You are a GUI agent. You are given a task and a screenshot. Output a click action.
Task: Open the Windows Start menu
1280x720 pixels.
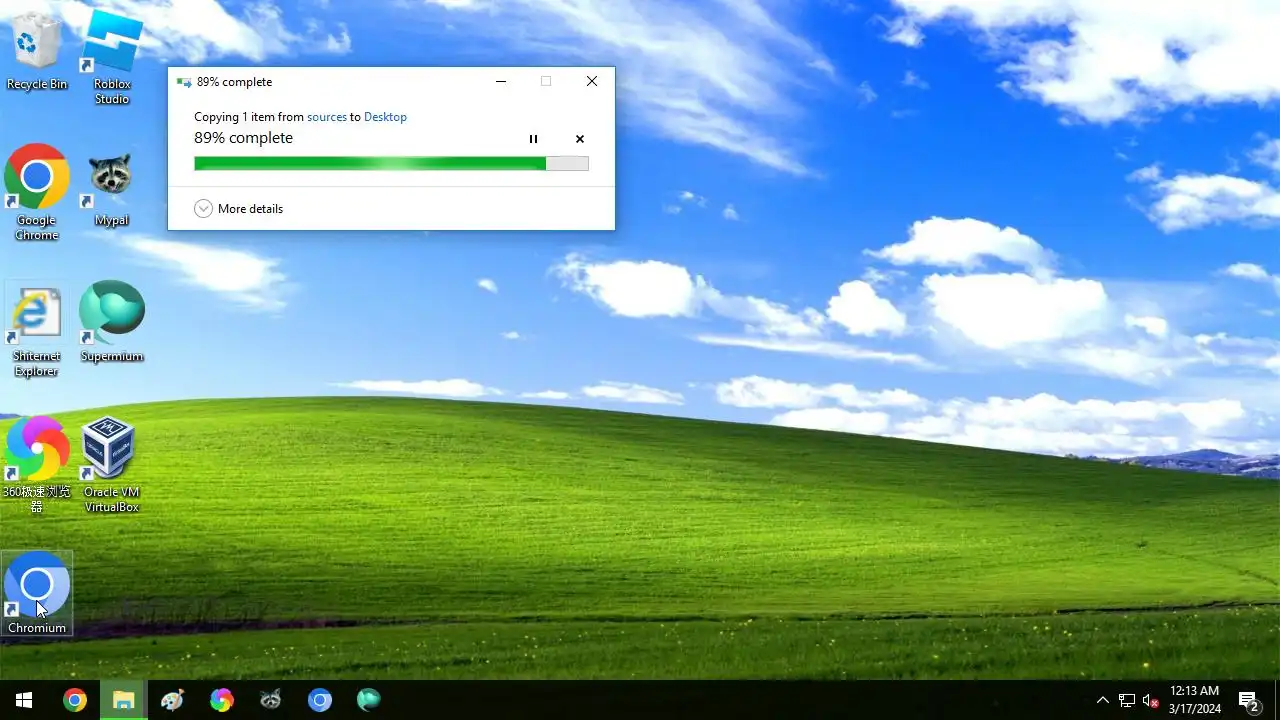click(x=24, y=700)
